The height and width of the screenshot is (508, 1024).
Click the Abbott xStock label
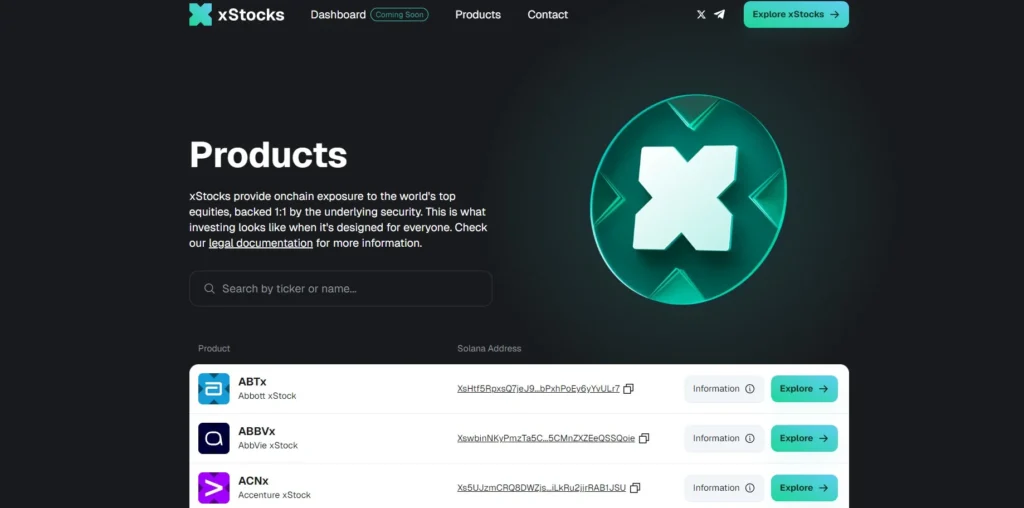267,396
